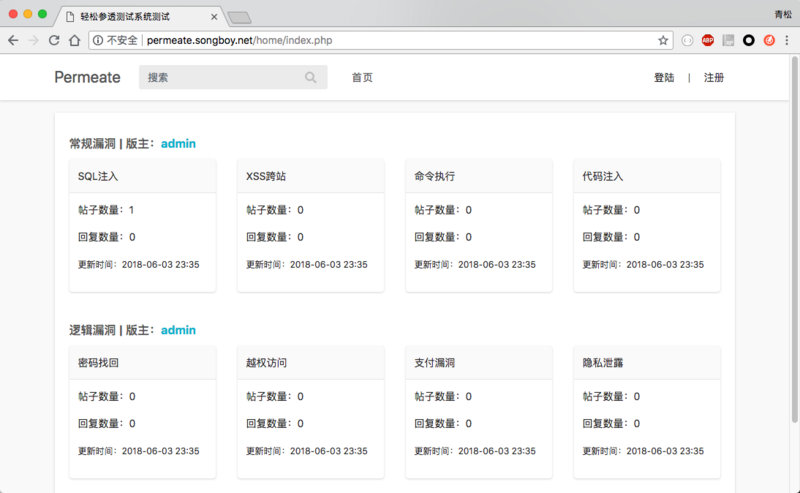800x493 pixels.
Task: Click the grey square extension icon
Action: coord(728,40)
